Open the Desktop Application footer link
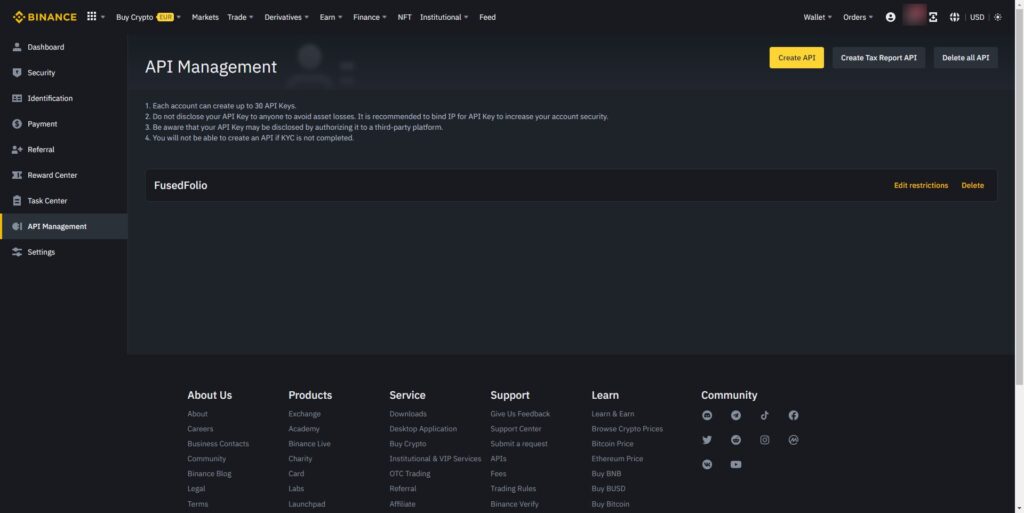This screenshot has height=513, width=1024. click(x=423, y=429)
